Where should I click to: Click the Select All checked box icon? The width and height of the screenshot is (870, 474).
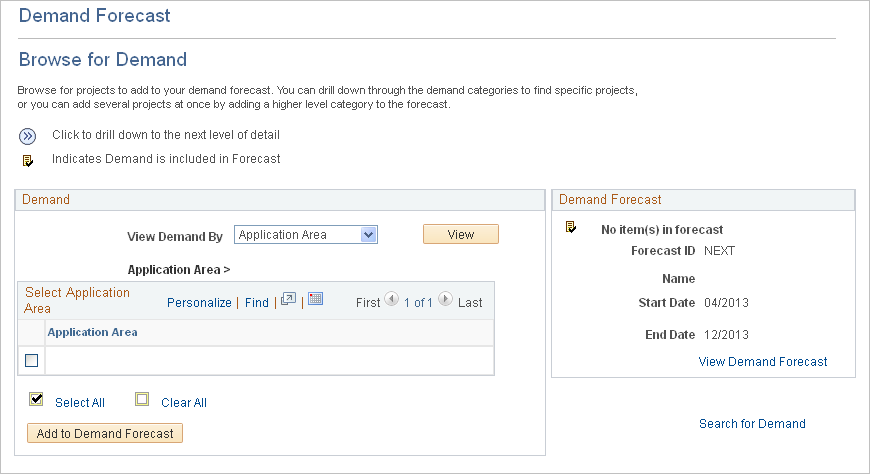36,399
